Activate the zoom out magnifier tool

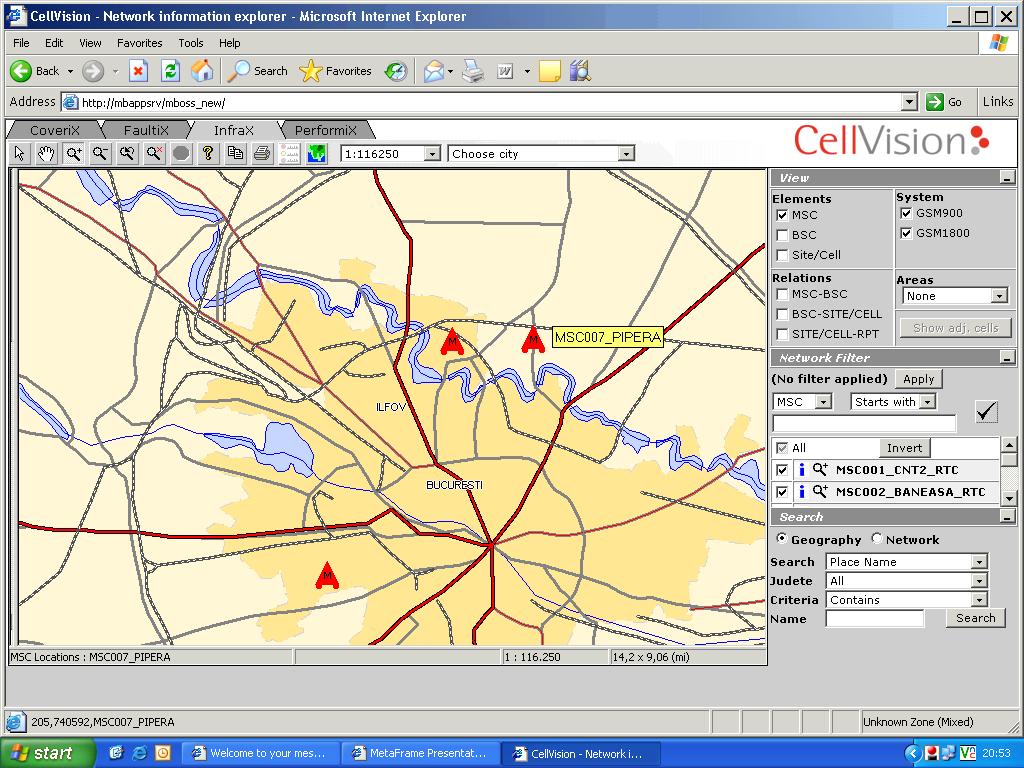tap(100, 153)
